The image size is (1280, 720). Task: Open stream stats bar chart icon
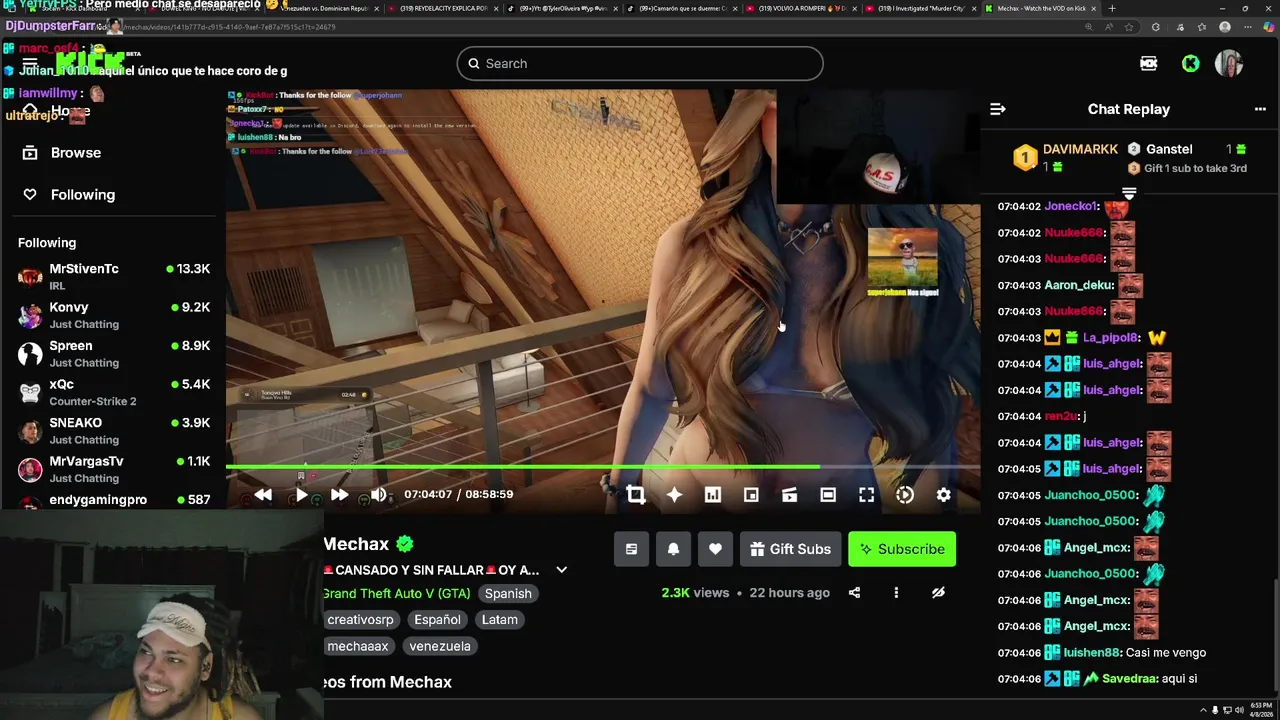pyautogui.click(x=713, y=494)
